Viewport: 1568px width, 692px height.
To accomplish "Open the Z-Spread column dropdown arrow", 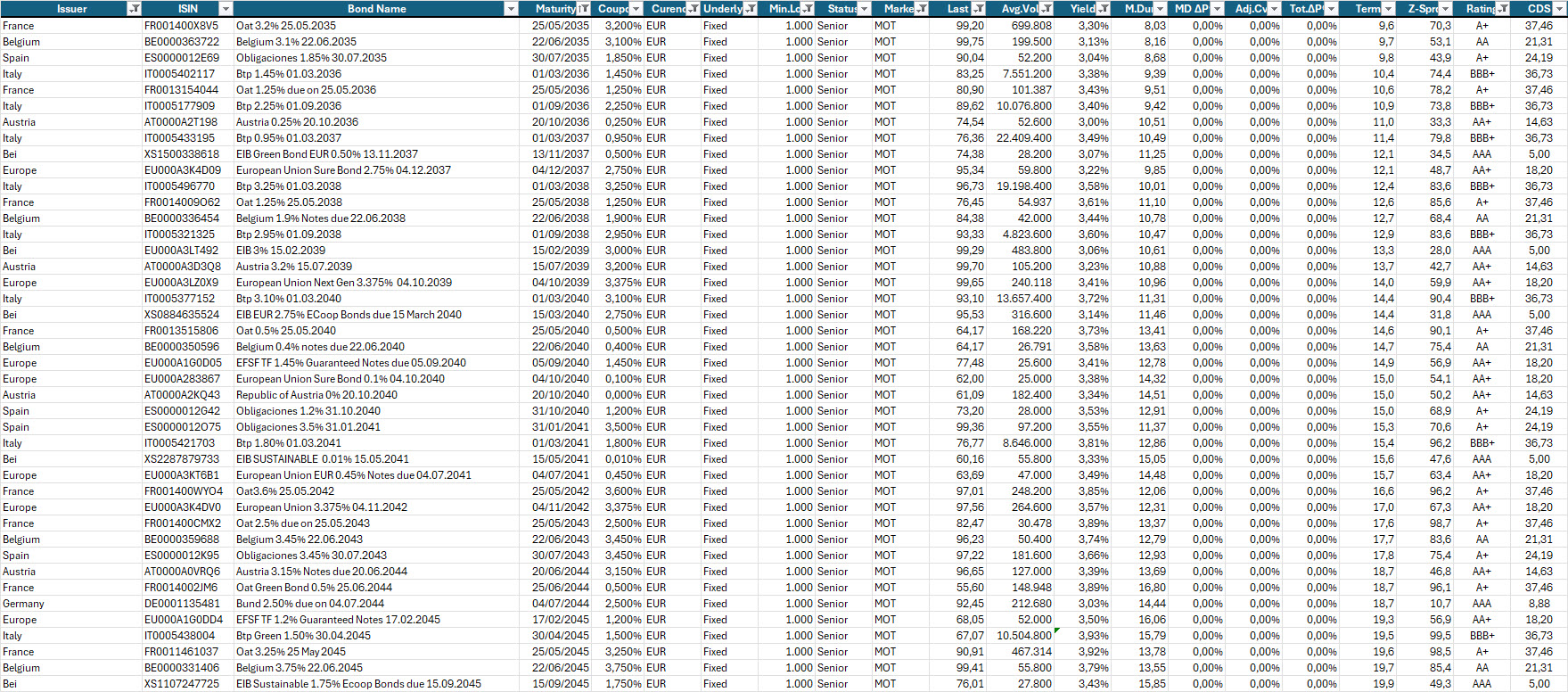I will click(x=1445, y=9).
